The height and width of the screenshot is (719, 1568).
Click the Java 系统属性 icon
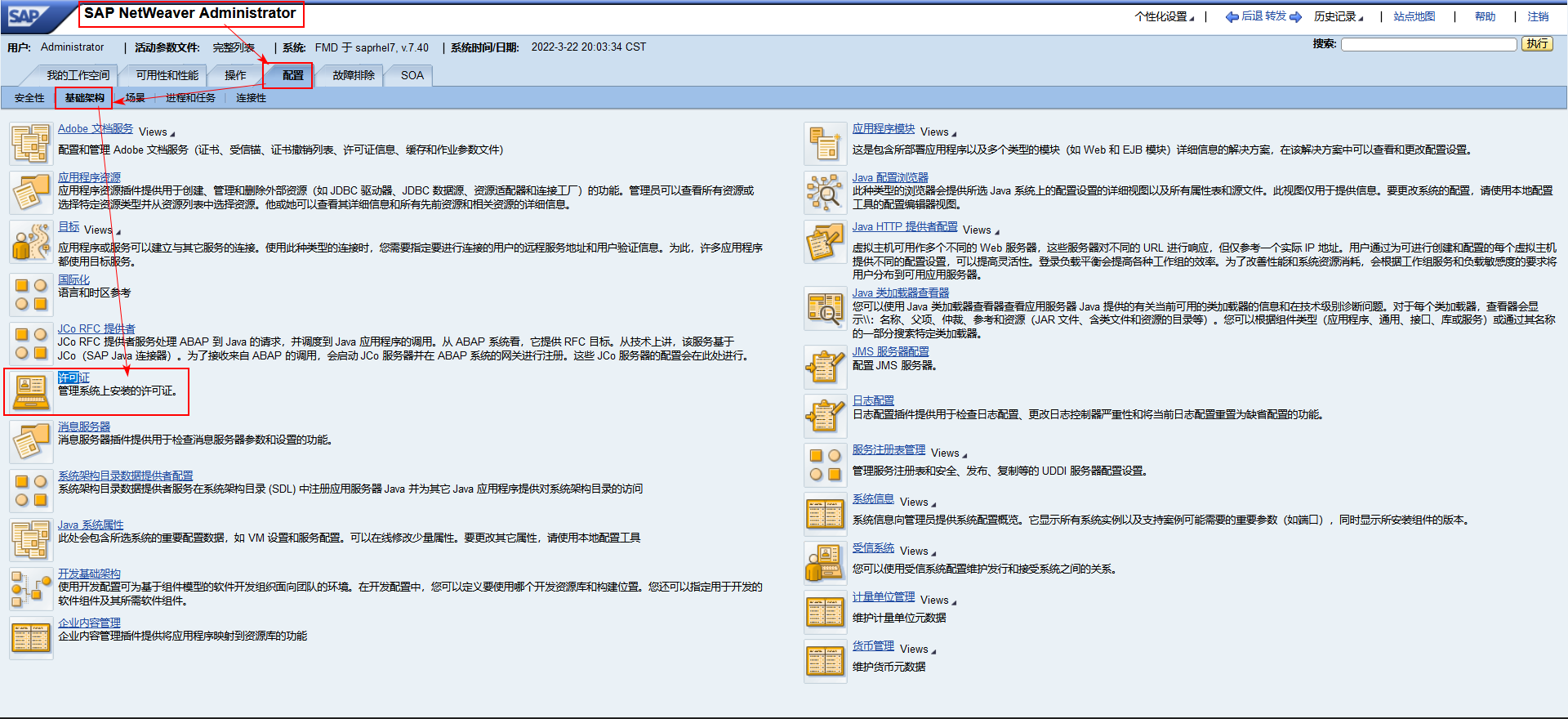point(31,540)
